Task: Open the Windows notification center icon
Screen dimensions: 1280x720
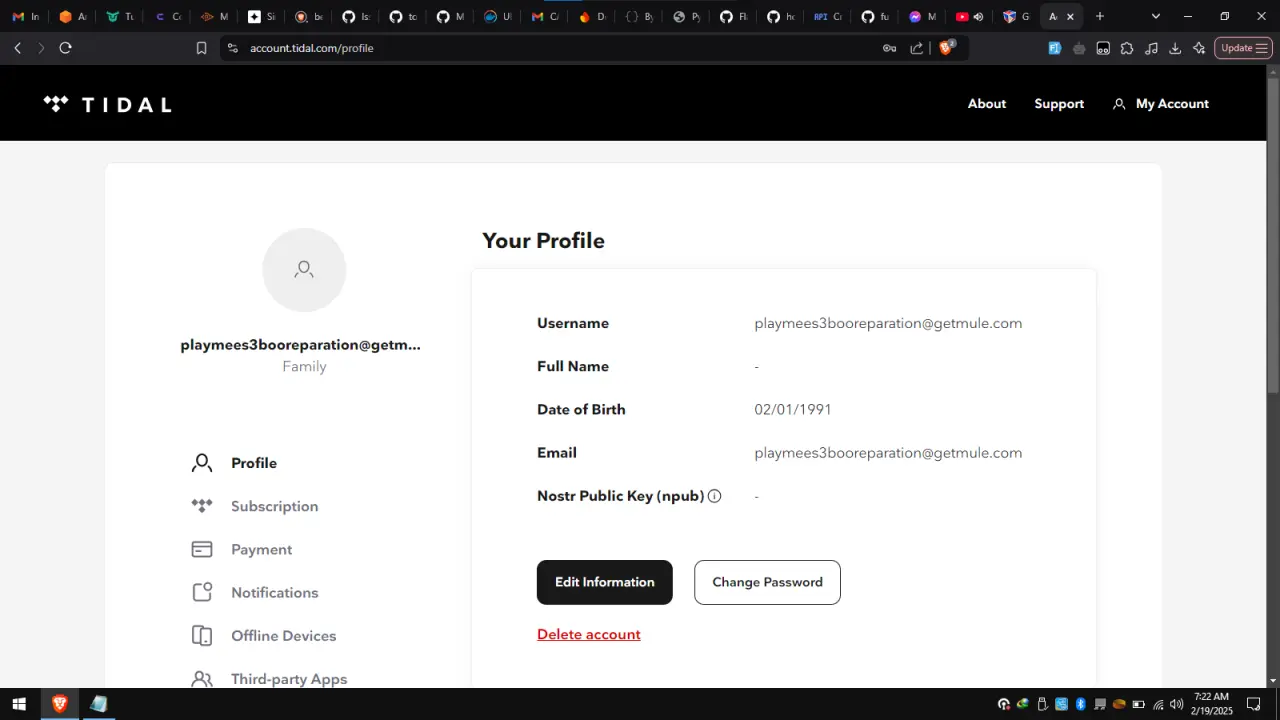Action: (x=1254, y=704)
